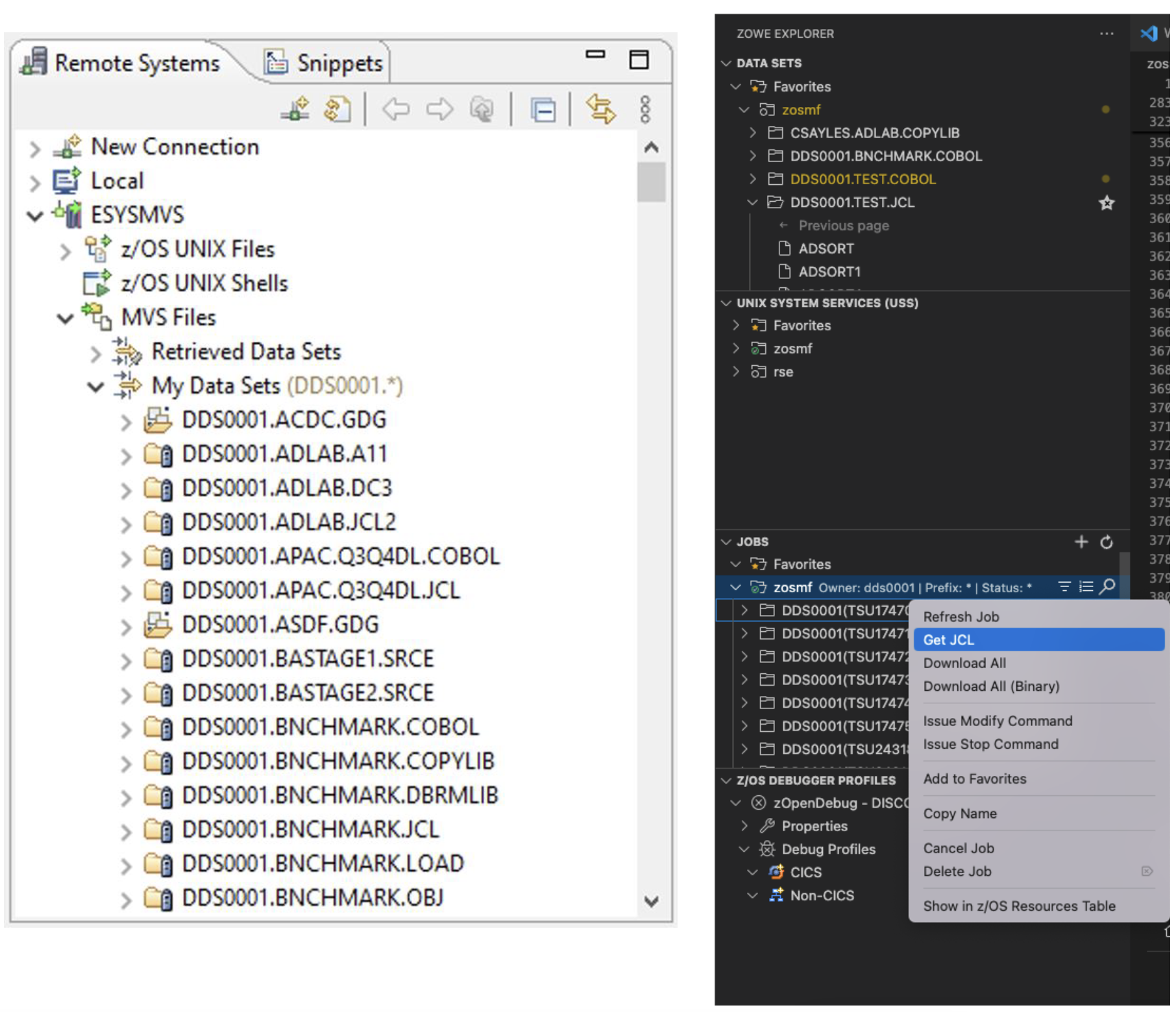
Task: Click the star icon on DDS0001.TEST.JCL row
Action: (1107, 202)
